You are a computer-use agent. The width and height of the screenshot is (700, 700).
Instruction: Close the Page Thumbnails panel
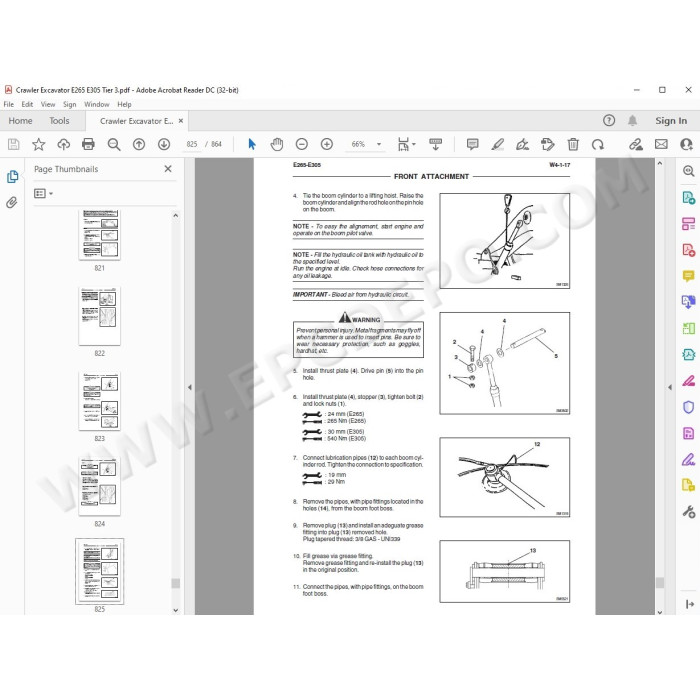[168, 169]
